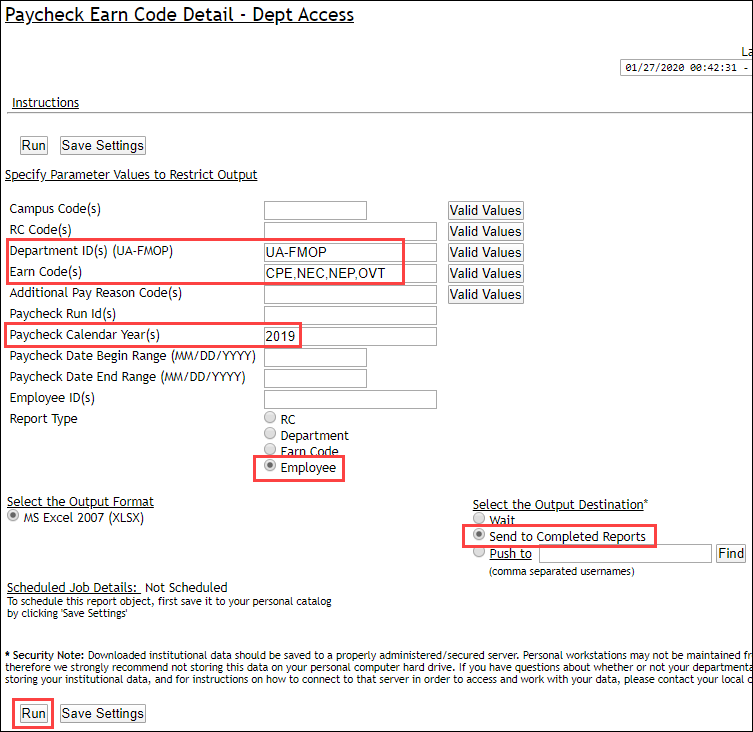Click the Paycheck Calendar Year(s) field
Viewport: 753px width, 732px height.
[350, 336]
